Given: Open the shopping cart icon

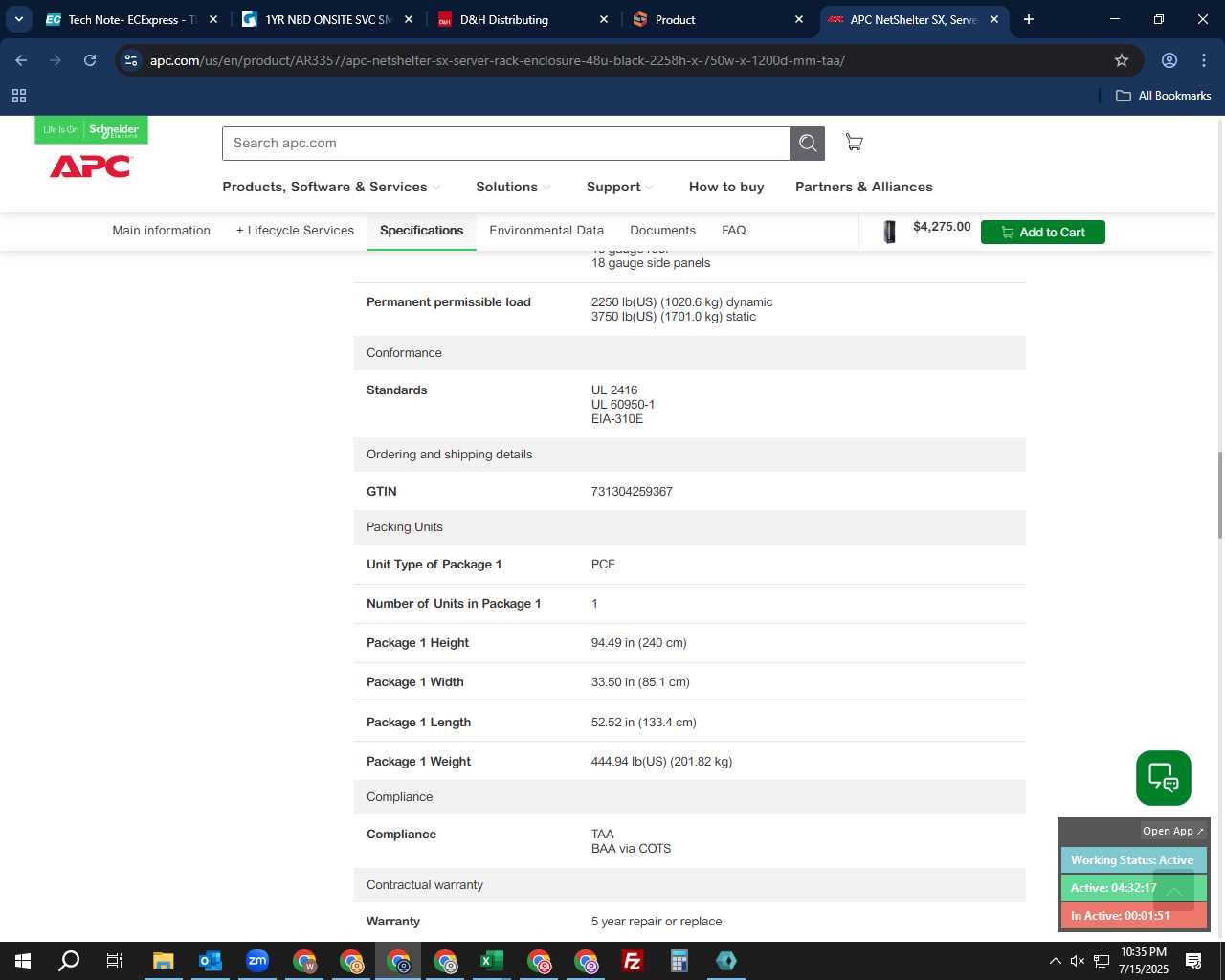Looking at the screenshot, I should tap(854, 143).
